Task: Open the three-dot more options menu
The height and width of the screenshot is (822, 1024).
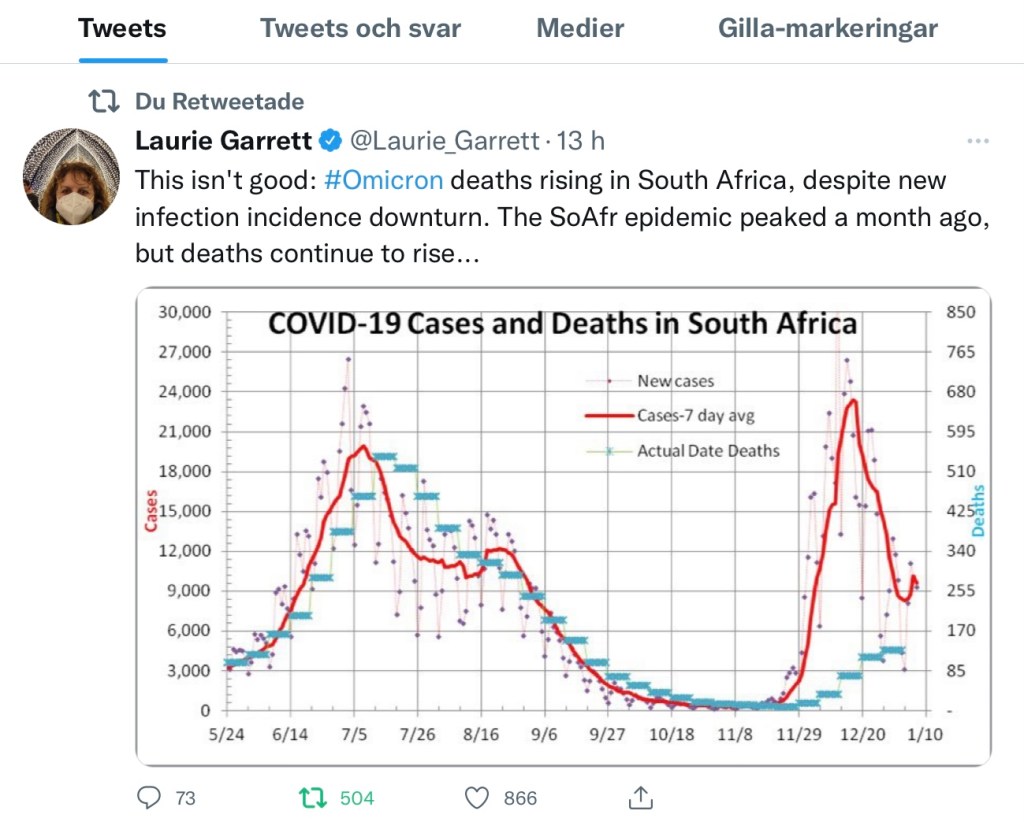Action: 977,141
